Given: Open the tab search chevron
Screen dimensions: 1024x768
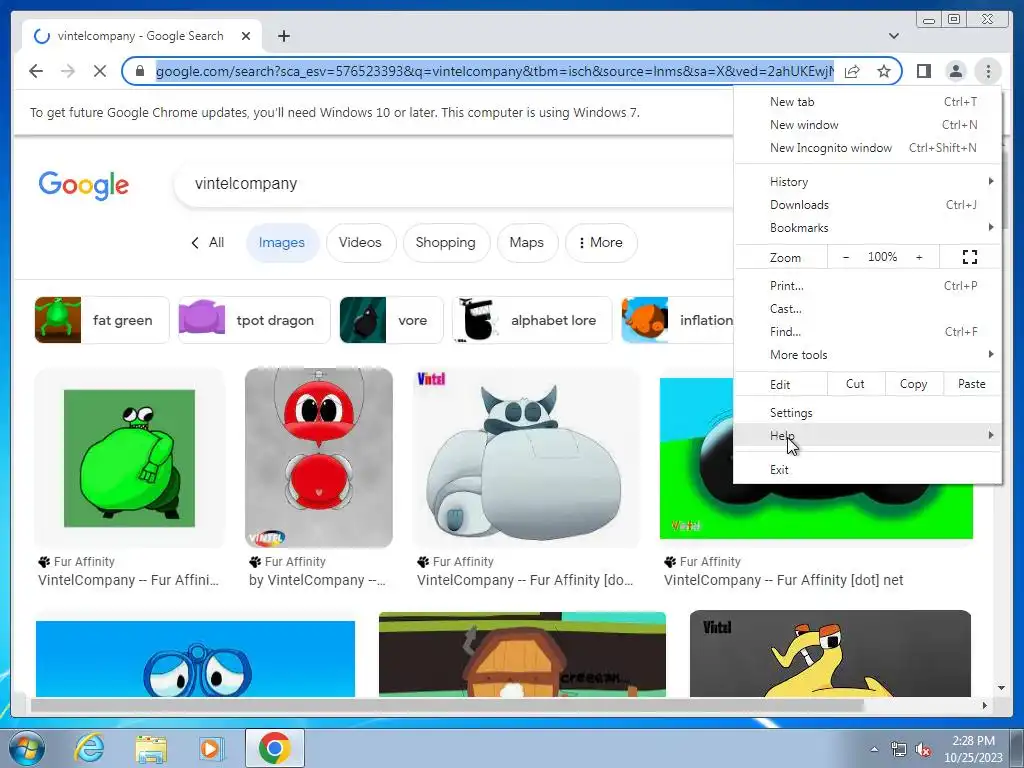Looking at the screenshot, I should coord(893,36).
